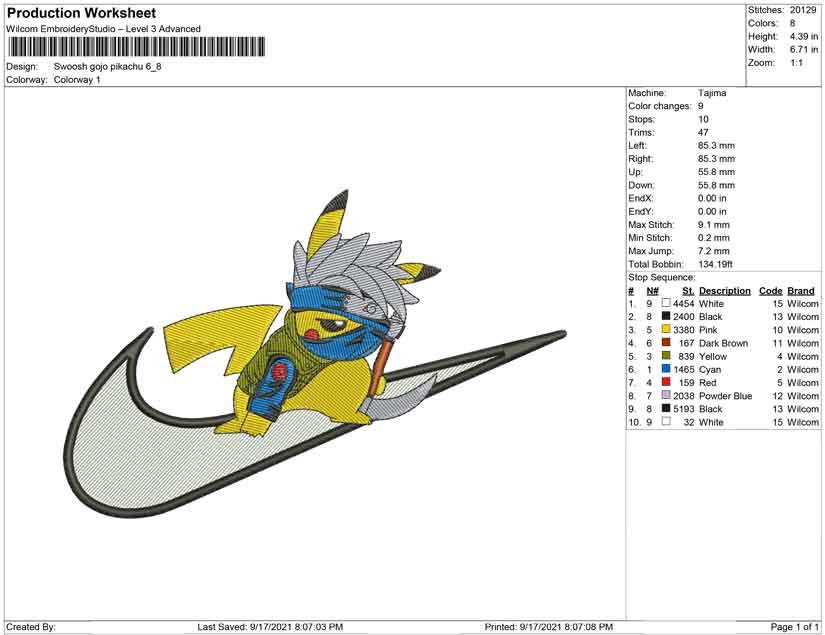Click the Max Jump value 7.2 mm
Viewport: 825px width, 635px height.
coord(714,251)
